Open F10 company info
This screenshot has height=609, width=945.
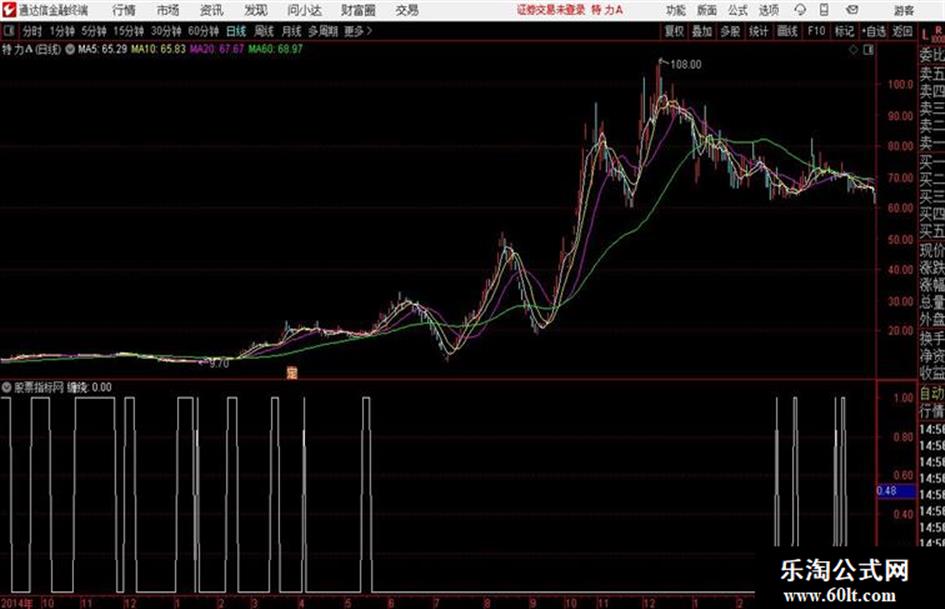click(x=817, y=31)
